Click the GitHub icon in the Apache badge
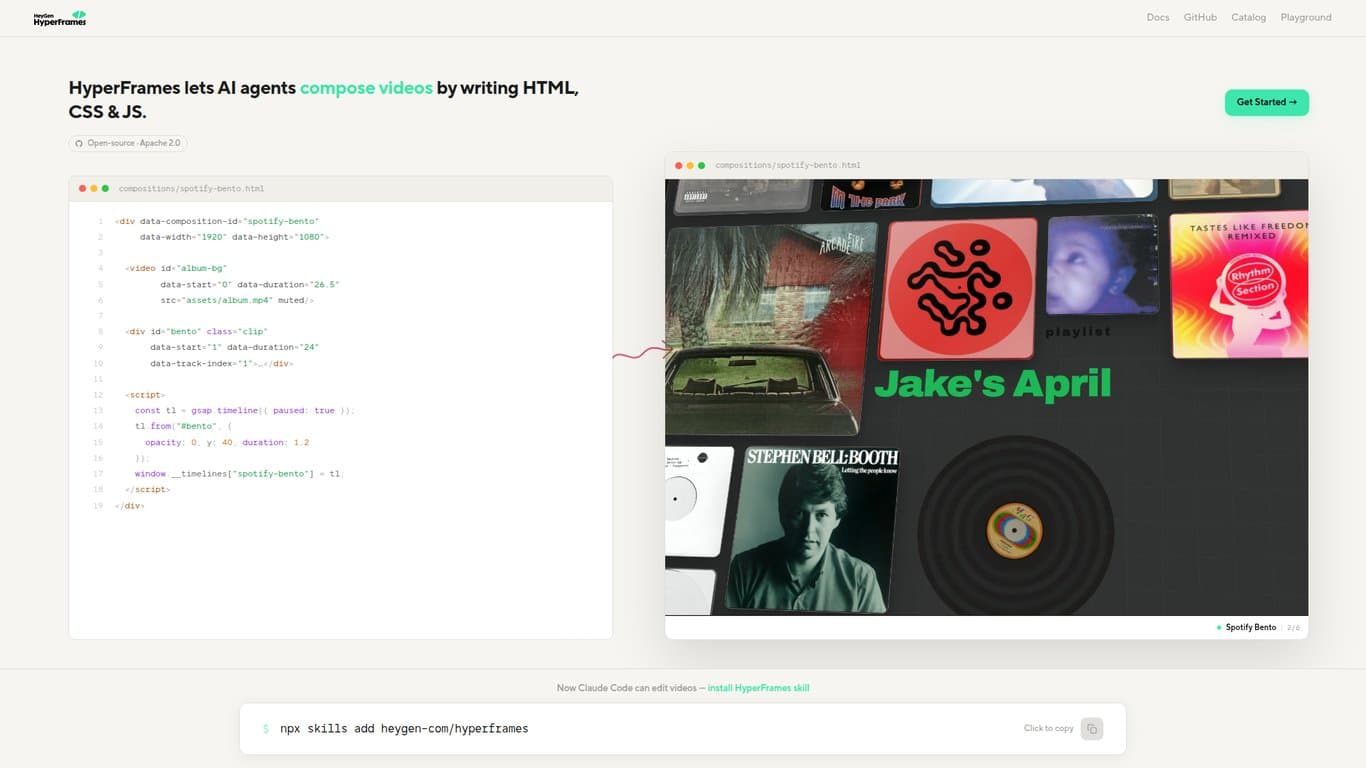This screenshot has height=768, width=1366. tap(79, 143)
